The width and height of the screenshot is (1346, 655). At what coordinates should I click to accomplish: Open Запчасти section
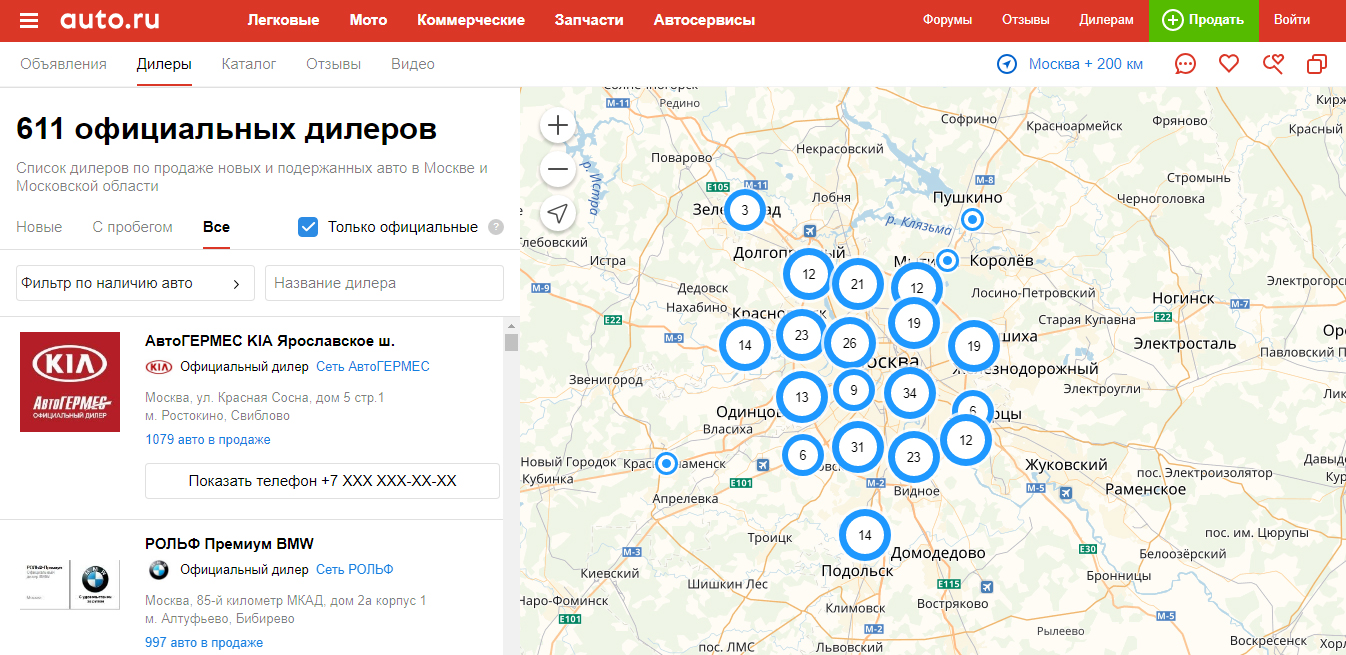589,20
